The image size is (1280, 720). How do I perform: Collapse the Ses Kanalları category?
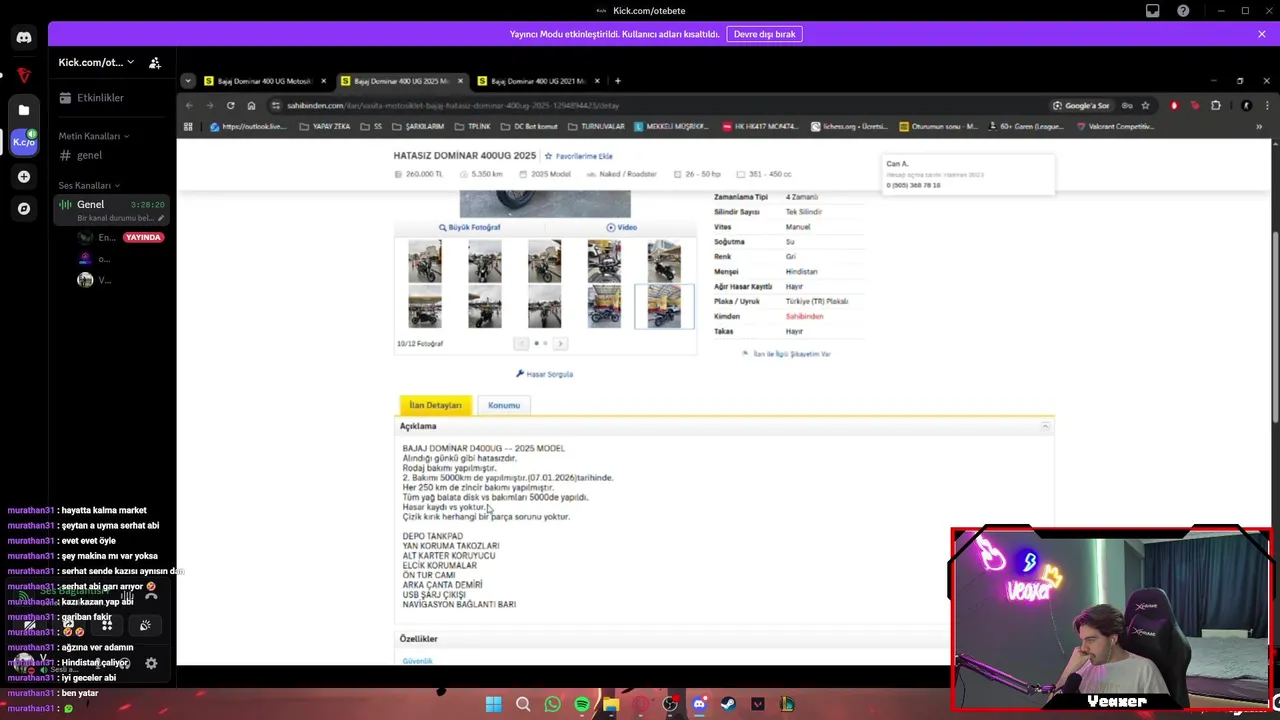click(x=88, y=185)
